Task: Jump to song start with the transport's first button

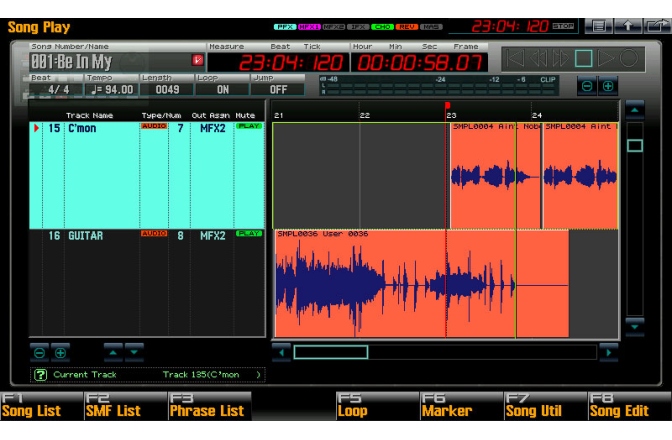Action: click(515, 59)
